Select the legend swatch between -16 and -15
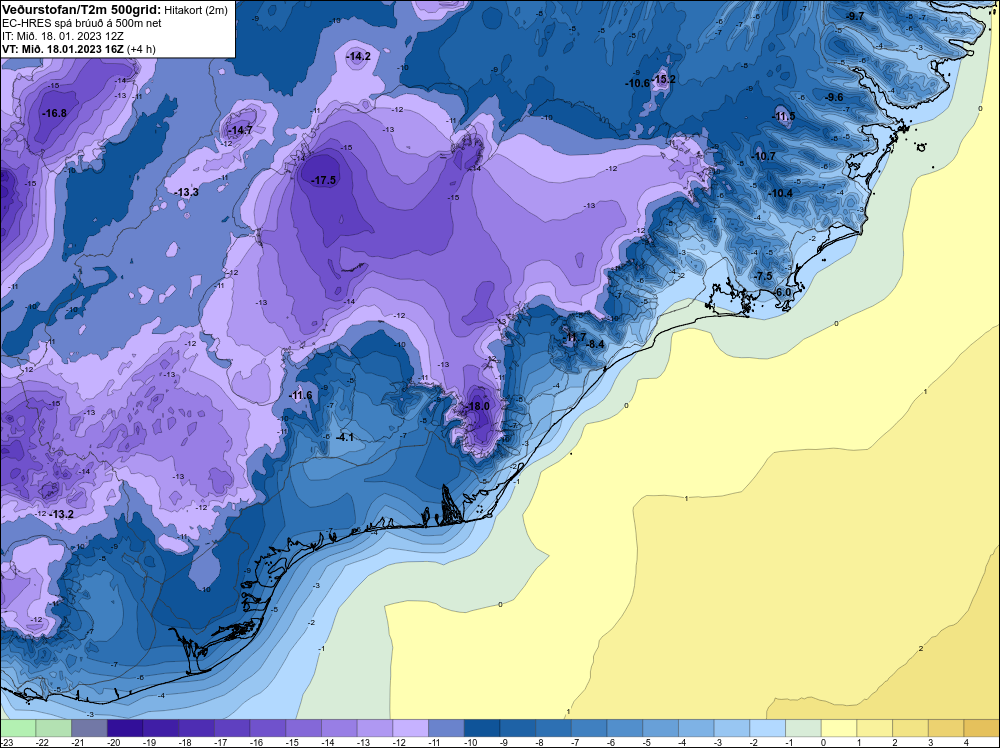The image size is (1000, 748). point(268,728)
